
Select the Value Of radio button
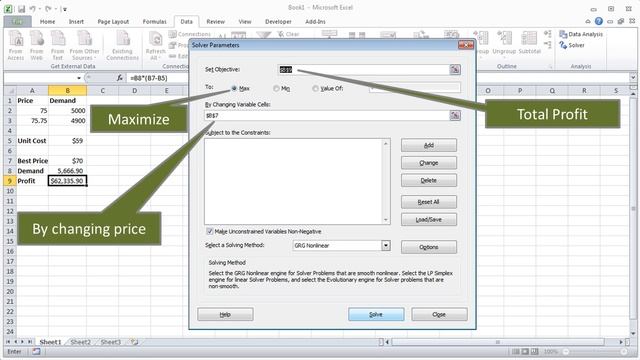[x=315, y=88]
